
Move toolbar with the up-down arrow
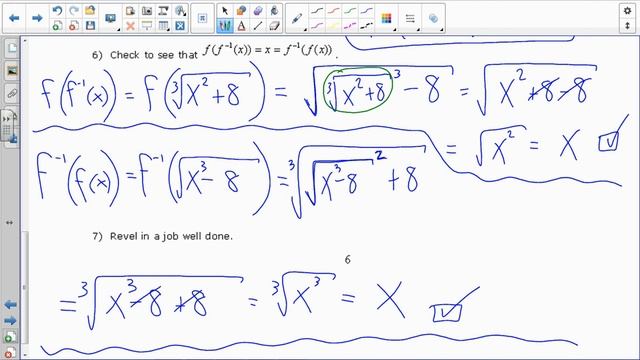(627, 26)
